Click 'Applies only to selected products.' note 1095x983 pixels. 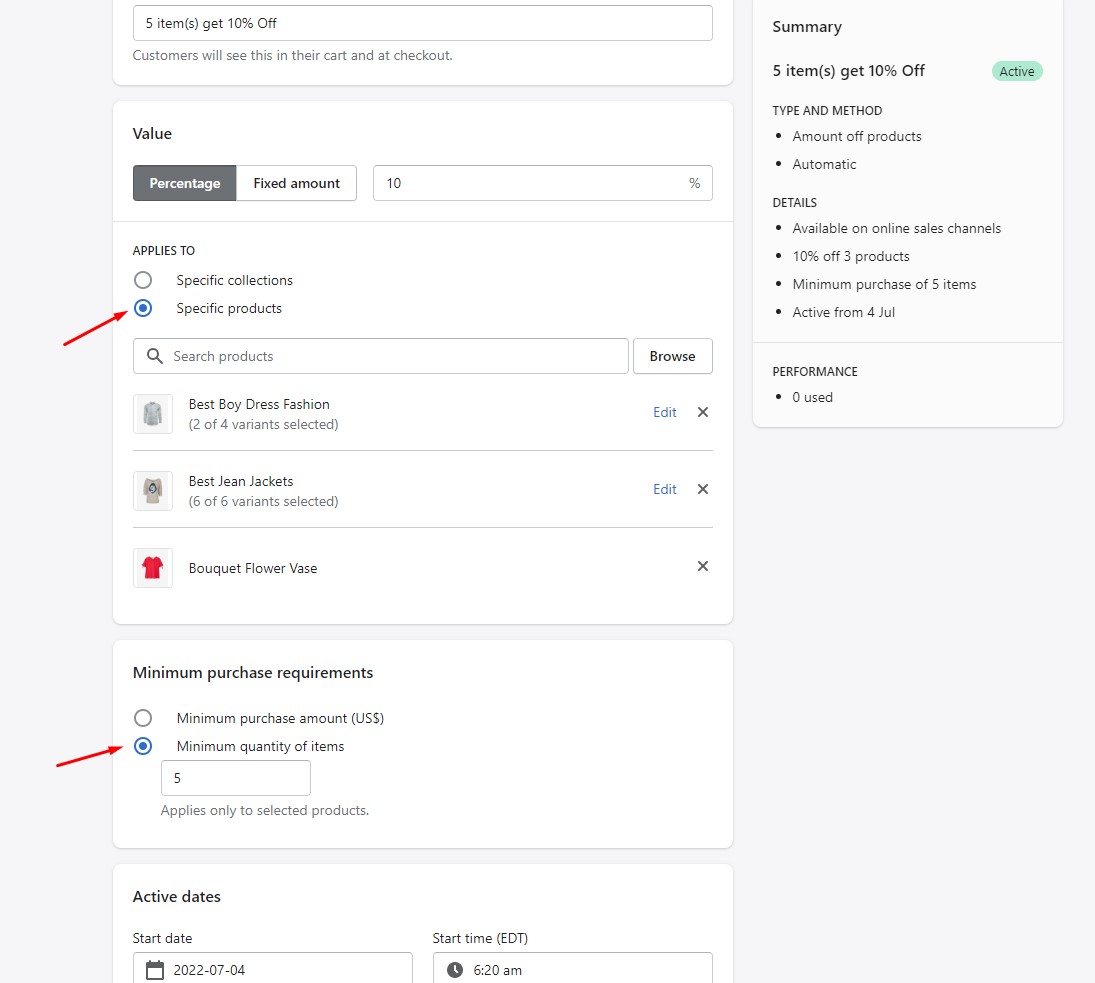[265, 811]
